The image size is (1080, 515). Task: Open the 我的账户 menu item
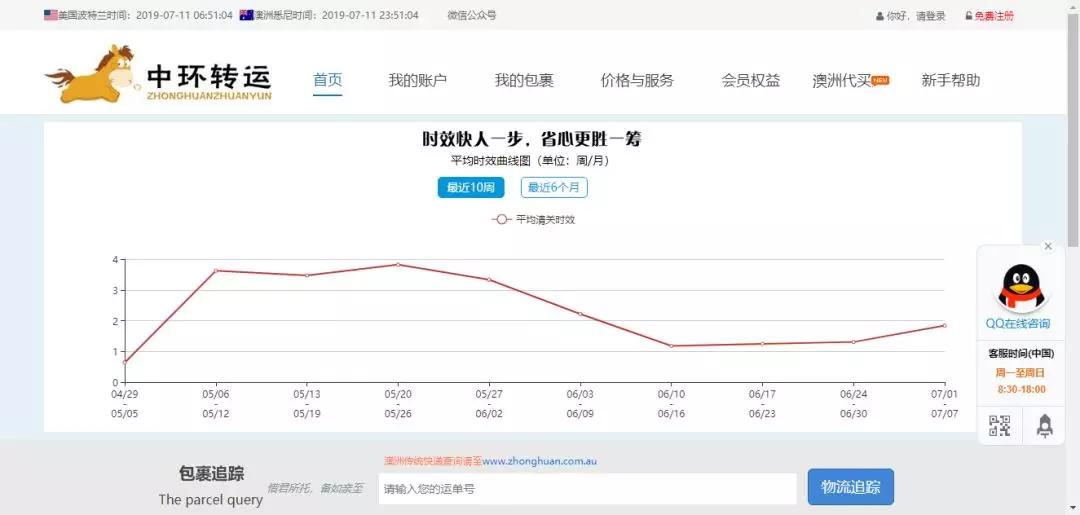(417, 80)
